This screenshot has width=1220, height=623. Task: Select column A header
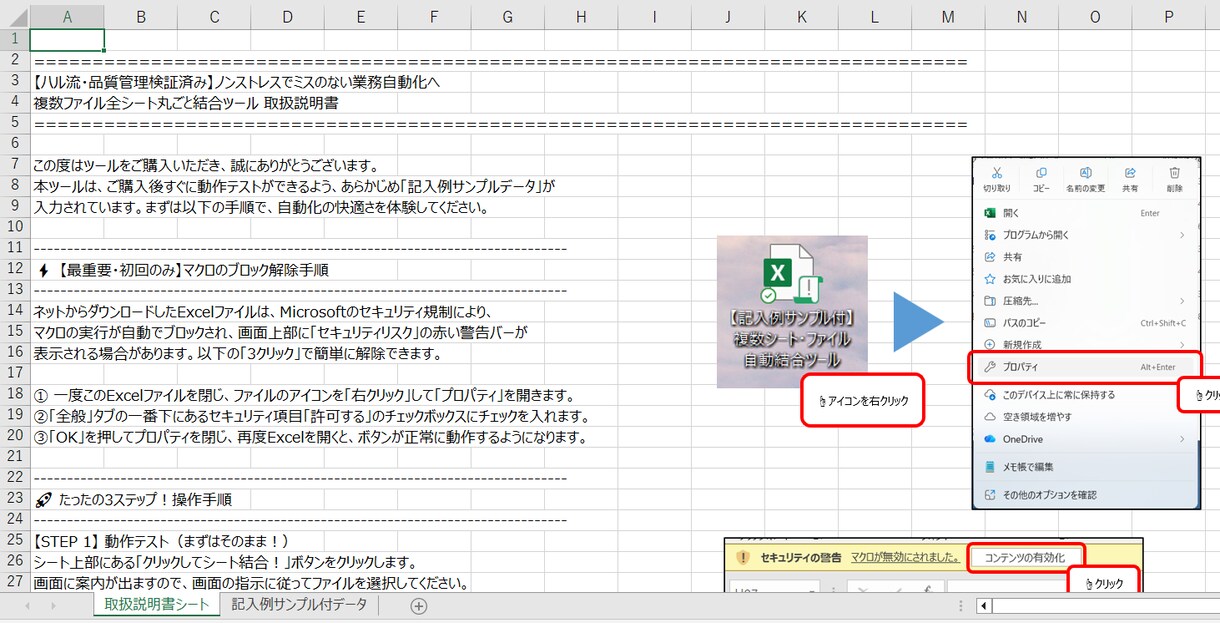(x=67, y=17)
